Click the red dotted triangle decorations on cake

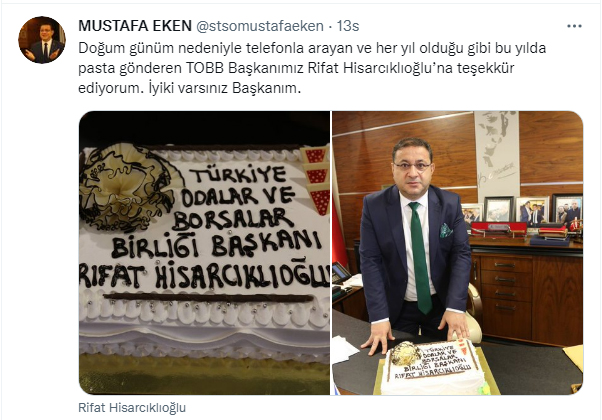tap(317, 180)
